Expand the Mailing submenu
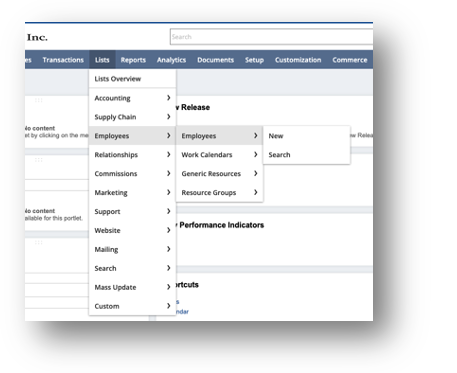457x373 pixels. (132, 249)
